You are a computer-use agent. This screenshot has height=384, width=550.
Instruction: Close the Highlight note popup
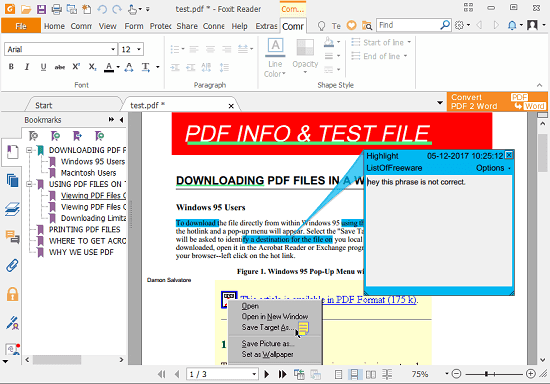click(509, 155)
